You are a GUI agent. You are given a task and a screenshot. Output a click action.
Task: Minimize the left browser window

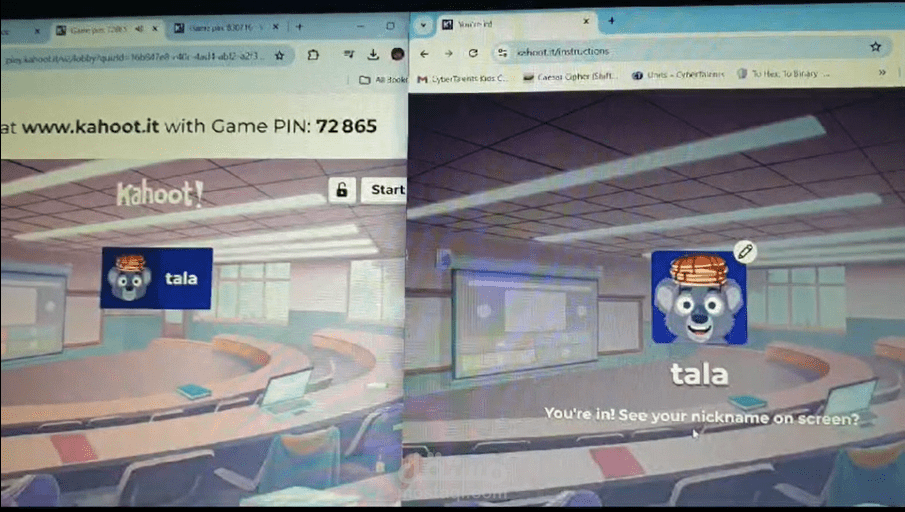[x=361, y=26]
